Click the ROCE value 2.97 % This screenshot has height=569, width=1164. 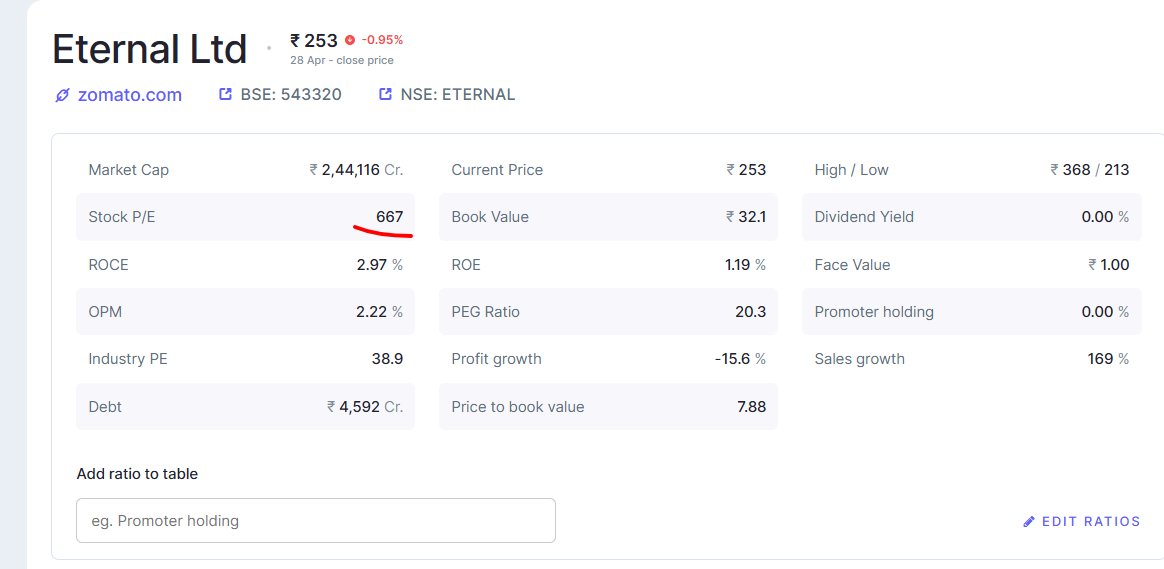(x=379, y=264)
